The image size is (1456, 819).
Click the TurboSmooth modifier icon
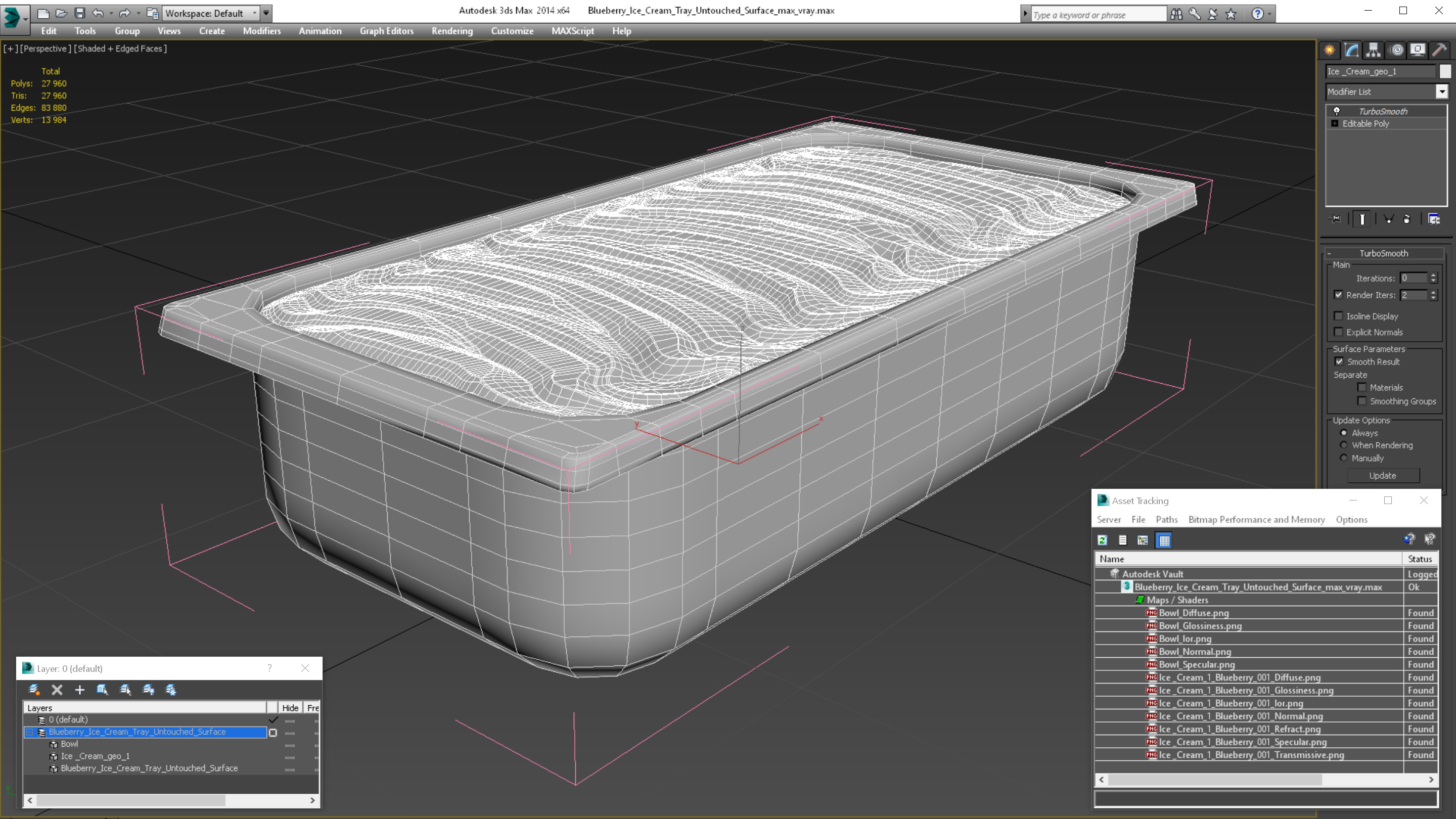[1336, 110]
